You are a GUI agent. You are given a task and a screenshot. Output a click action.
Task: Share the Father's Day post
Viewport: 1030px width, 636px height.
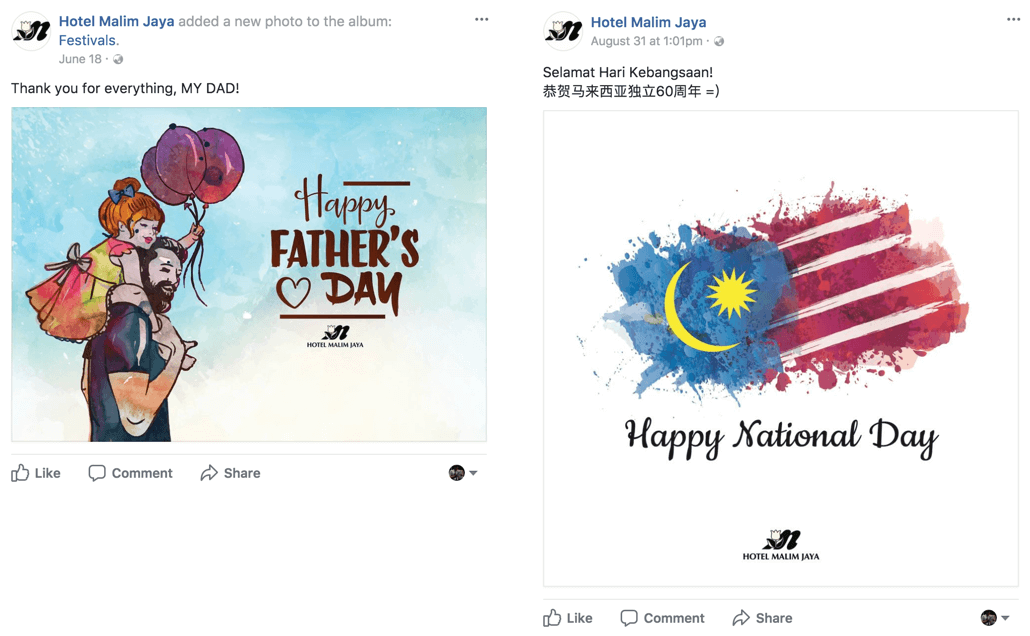click(x=231, y=473)
